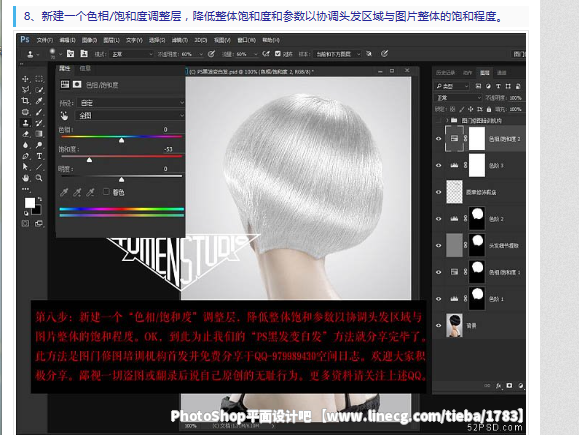Open the options bar blend mode dropdown
Viewport: 579px width, 435px height.
click(x=131, y=54)
